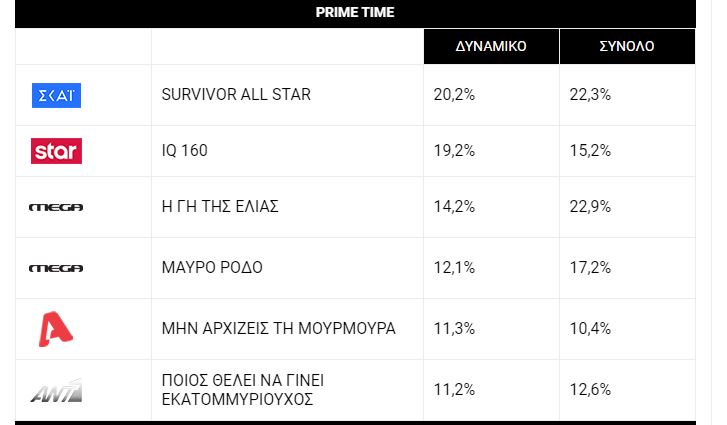727x425 pixels.
Task: Click the ANT1 channel logo
Action: point(56,390)
